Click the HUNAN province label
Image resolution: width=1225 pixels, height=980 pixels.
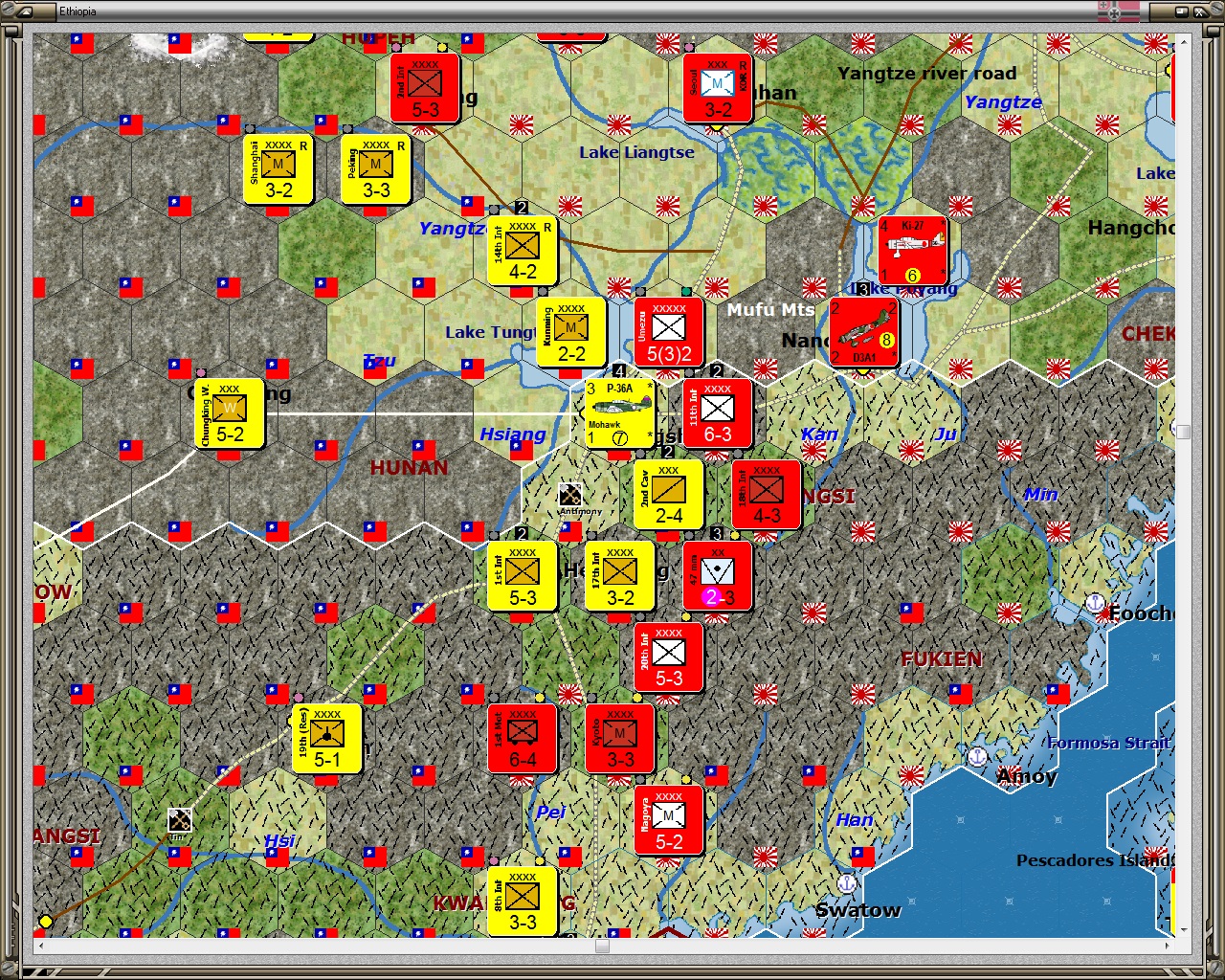click(x=409, y=468)
